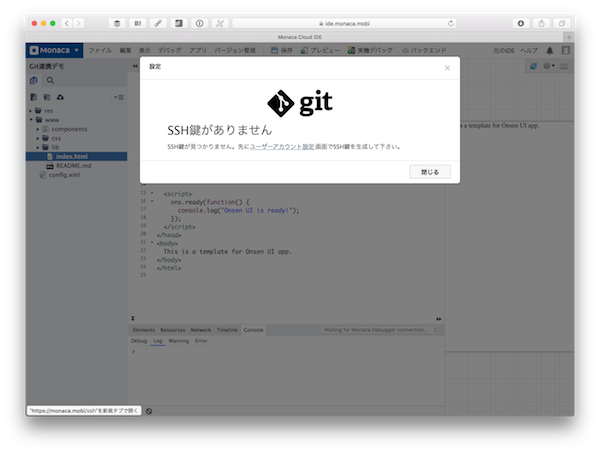
Task: Click the 実機デバッグ toolbar button
Action: tap(370, 50)
